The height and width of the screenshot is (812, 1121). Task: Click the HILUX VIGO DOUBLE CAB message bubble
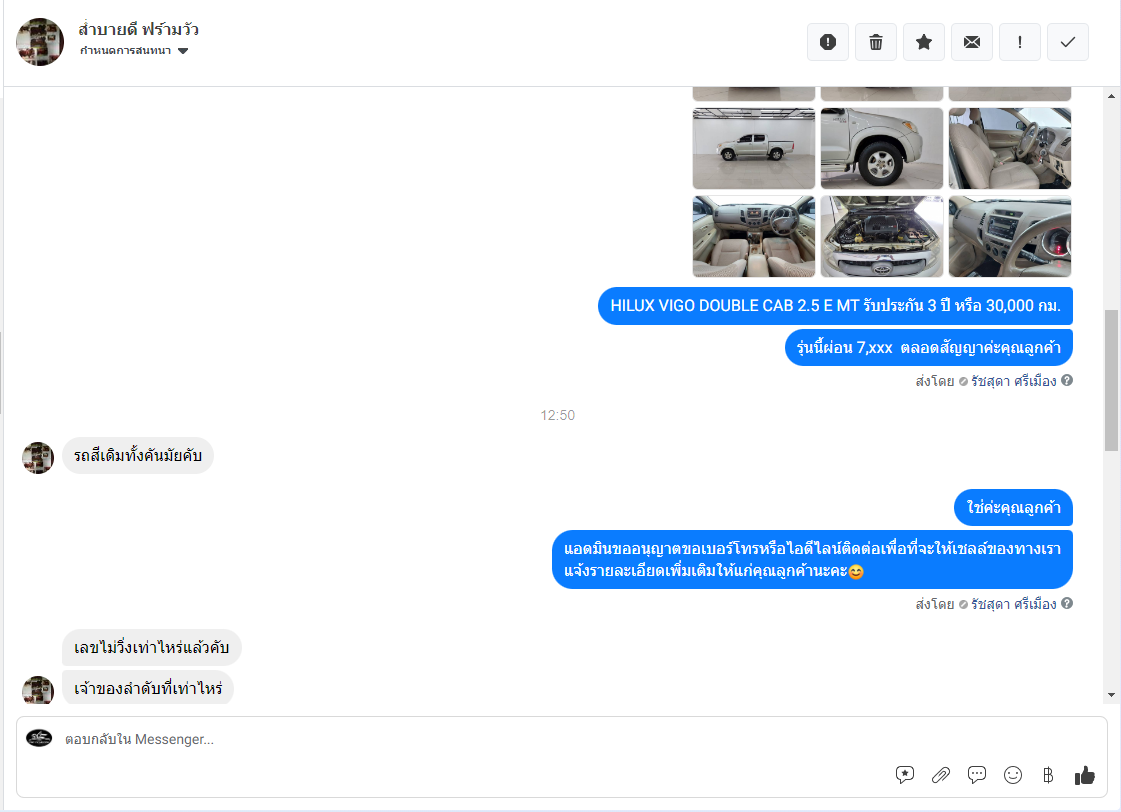[835, 306]
